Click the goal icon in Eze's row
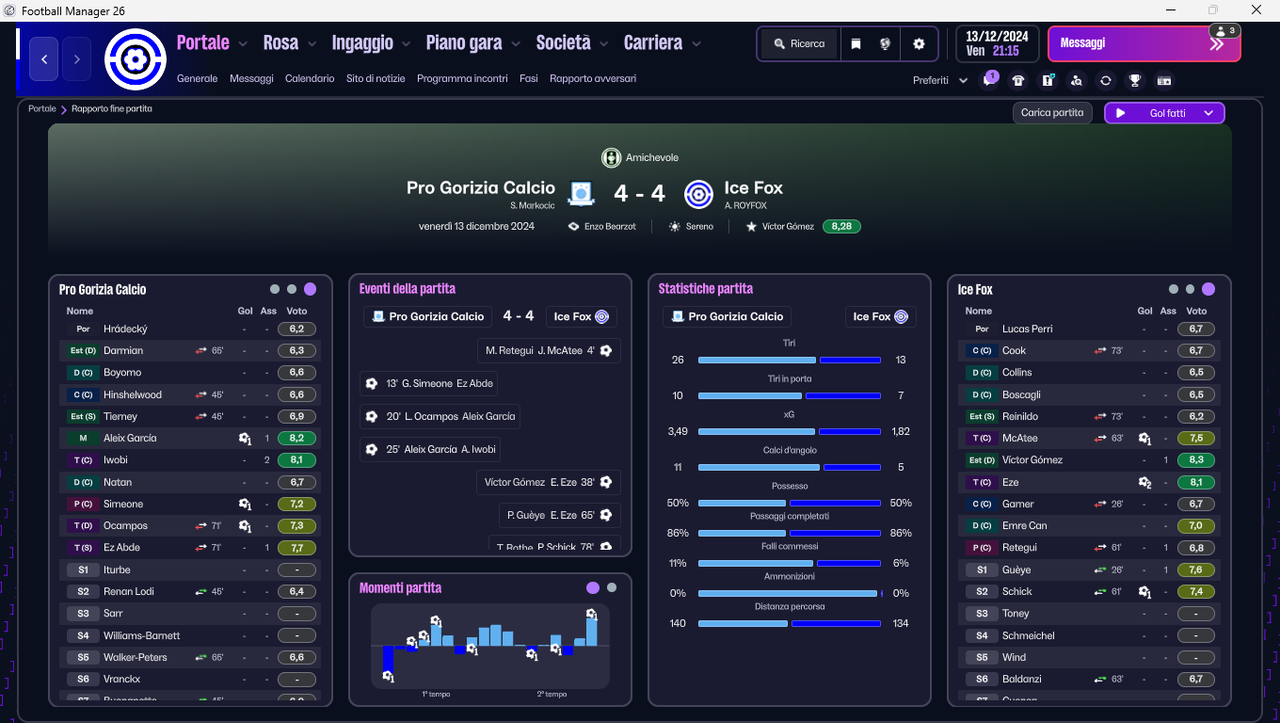This screenshot has width=1280, height=723. 1145,482
